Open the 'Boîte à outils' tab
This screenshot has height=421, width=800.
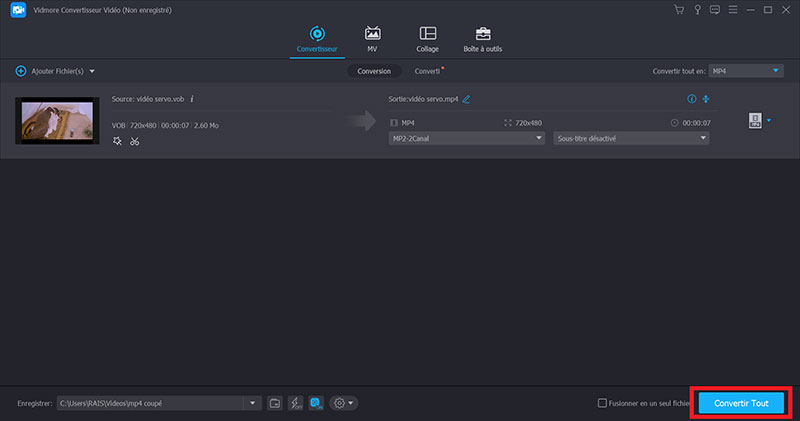(482, 39)
